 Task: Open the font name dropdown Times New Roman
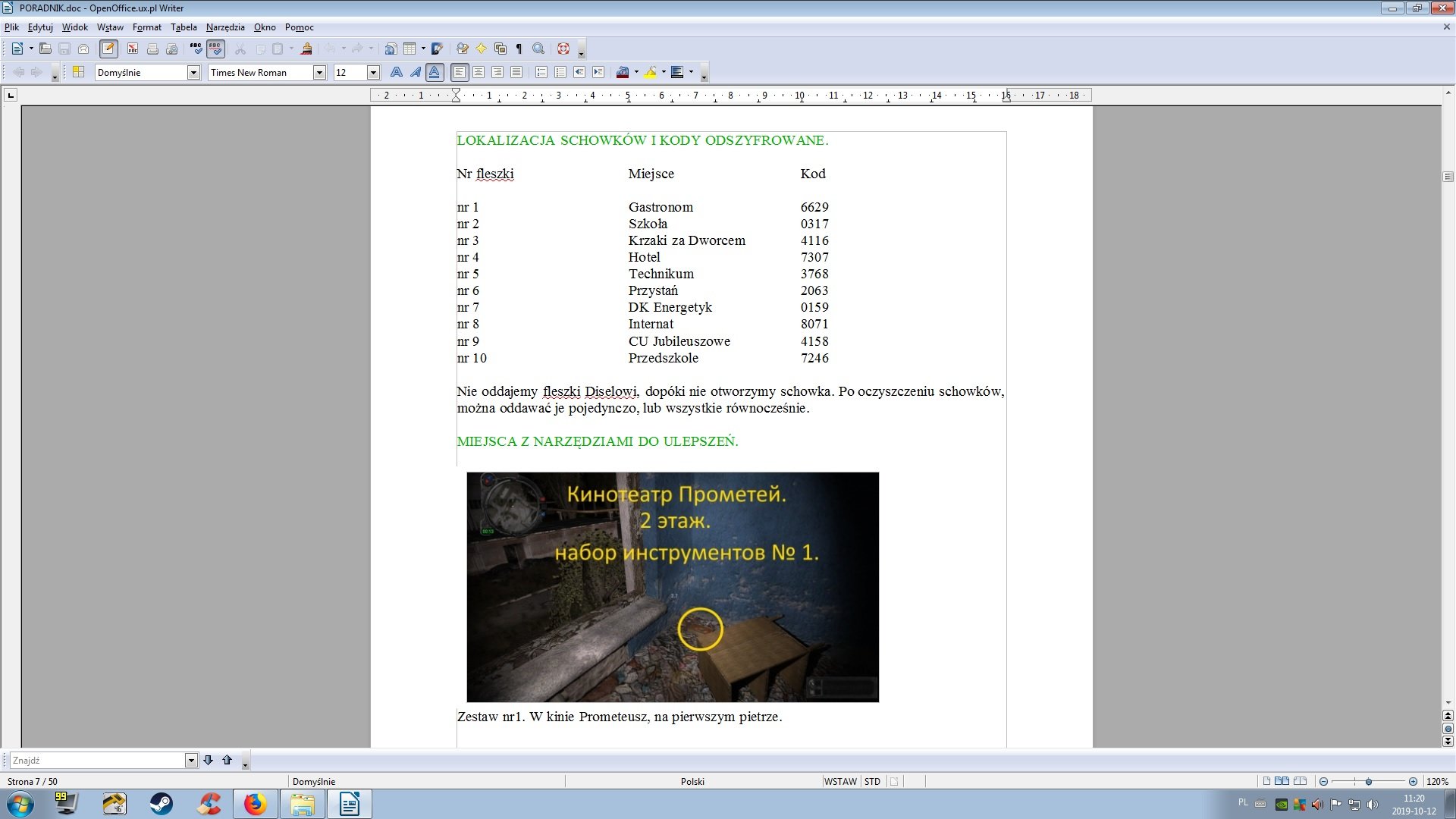tap(319, 72)
